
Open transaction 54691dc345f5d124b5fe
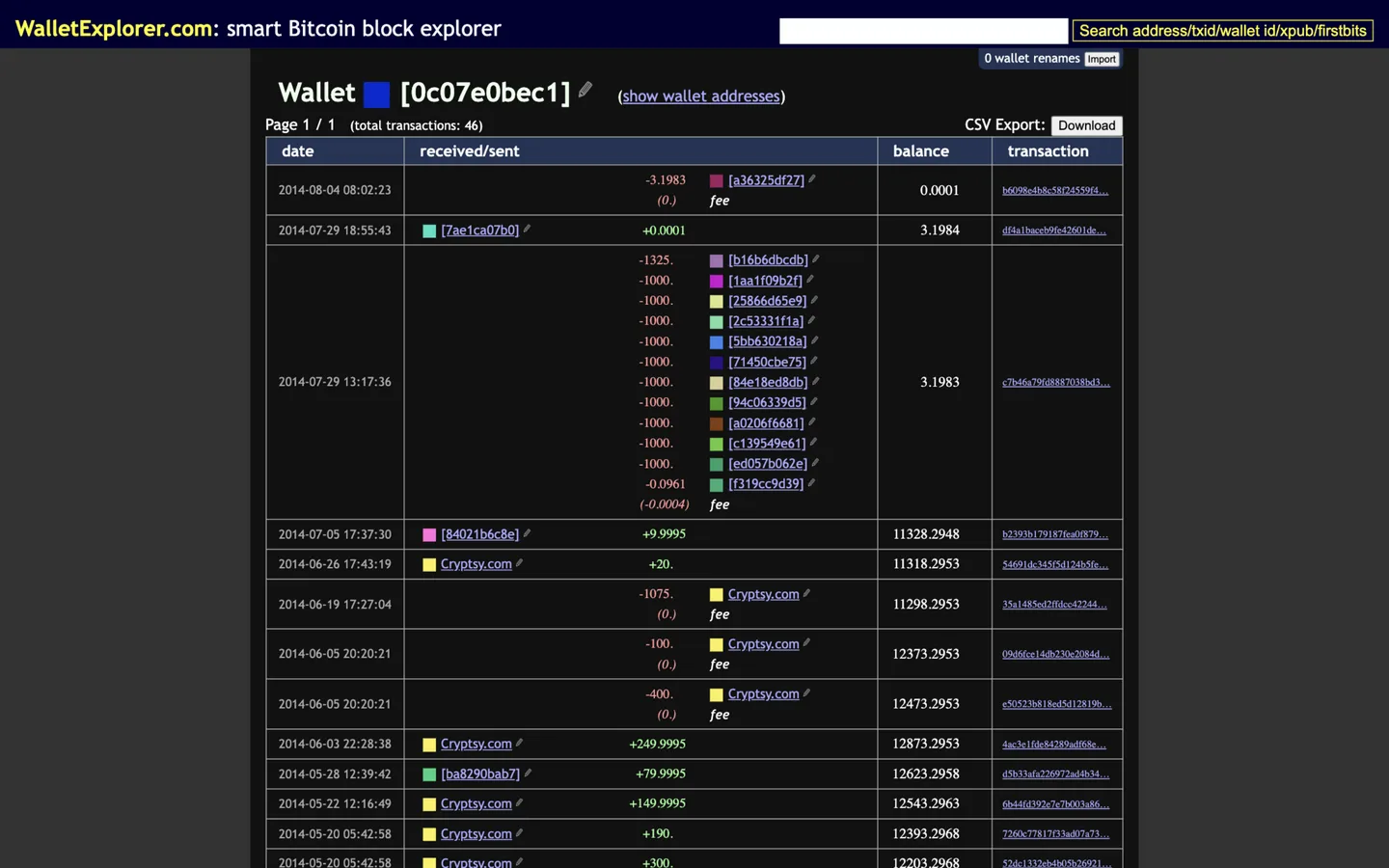1055,564
